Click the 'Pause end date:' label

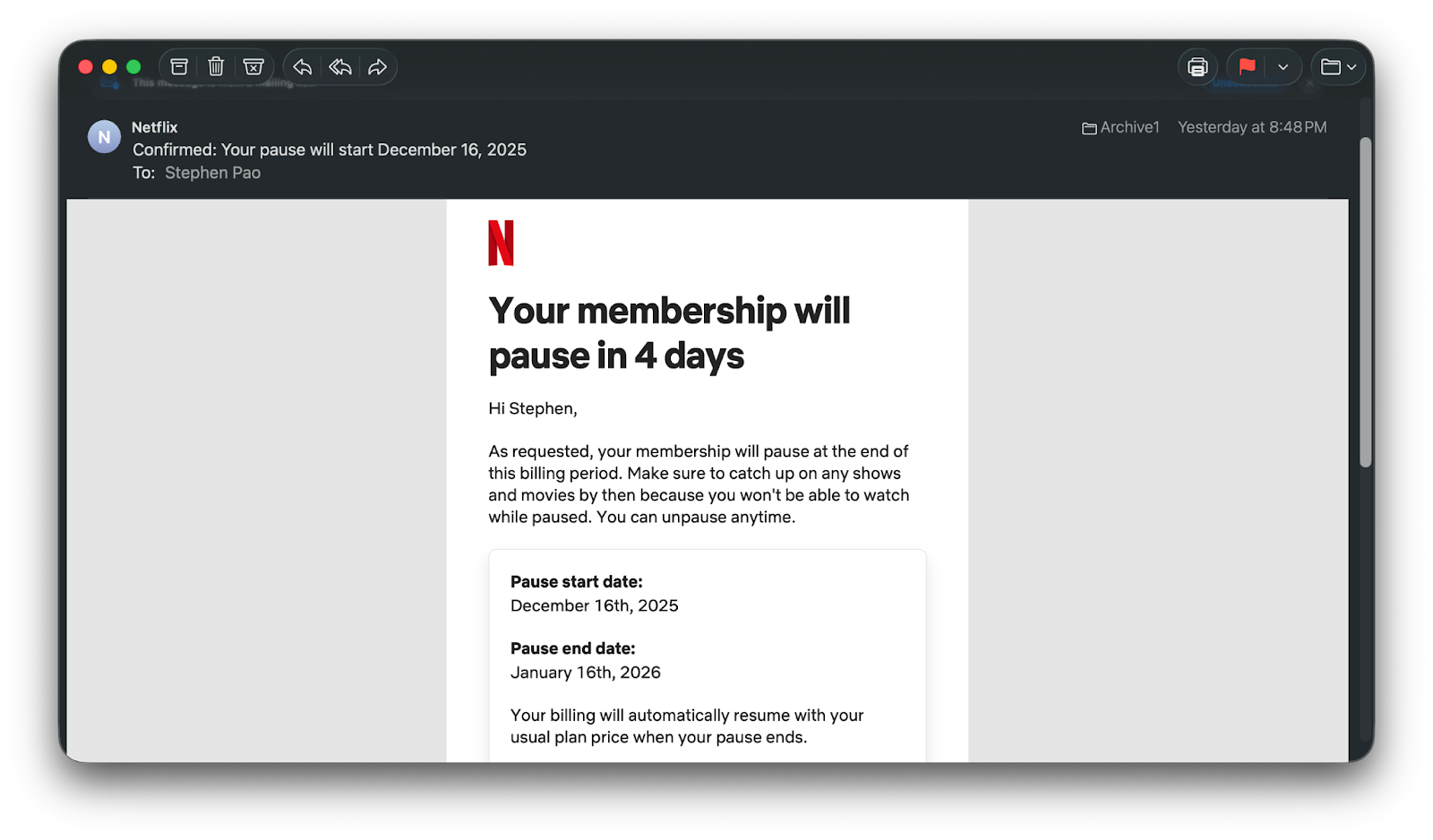pos(573,648)
